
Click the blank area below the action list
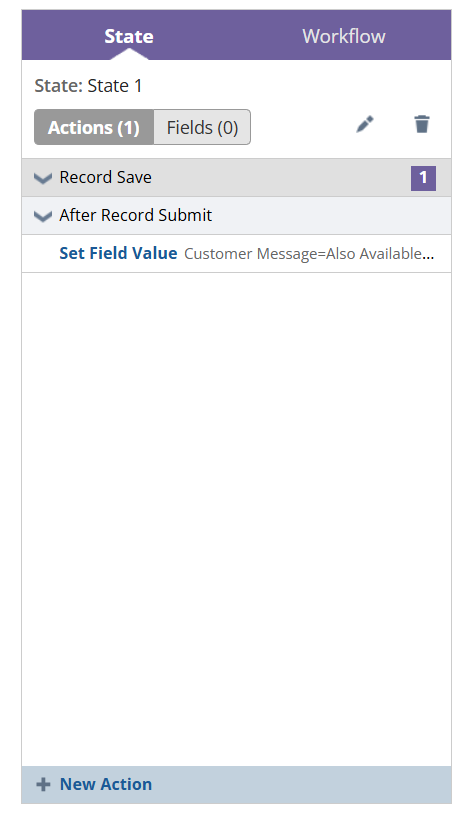point(236,519)
